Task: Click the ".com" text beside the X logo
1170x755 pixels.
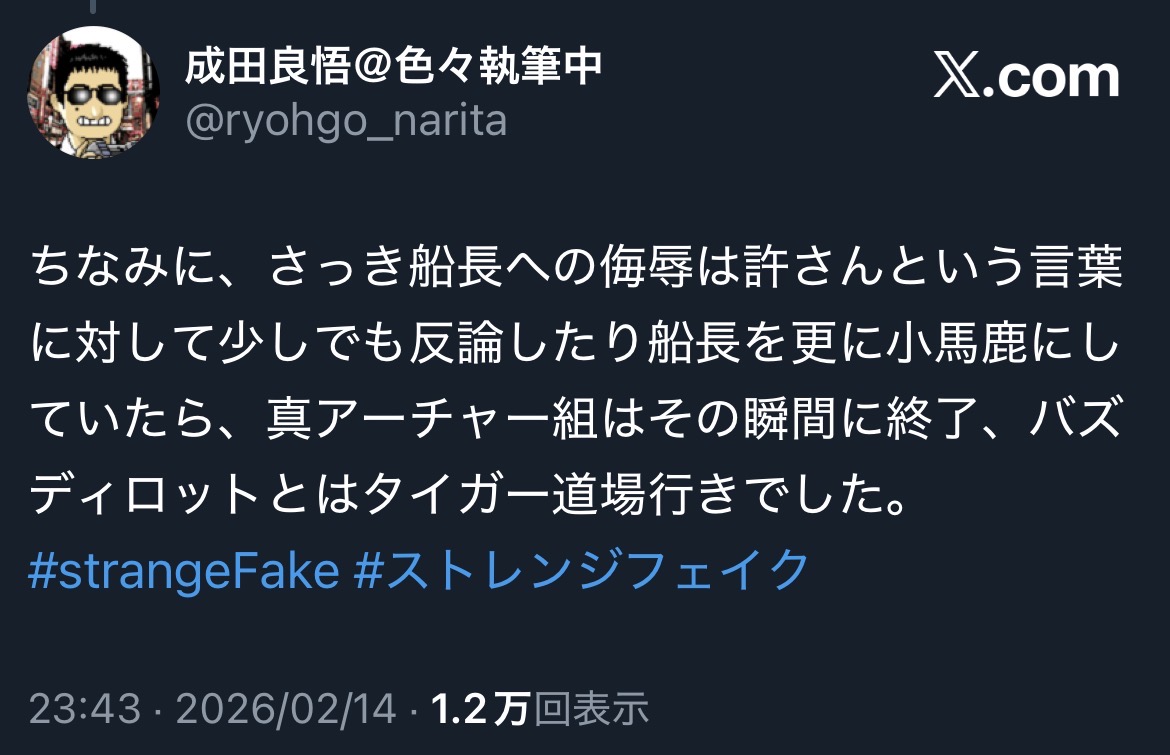Action: [1051, 78]
